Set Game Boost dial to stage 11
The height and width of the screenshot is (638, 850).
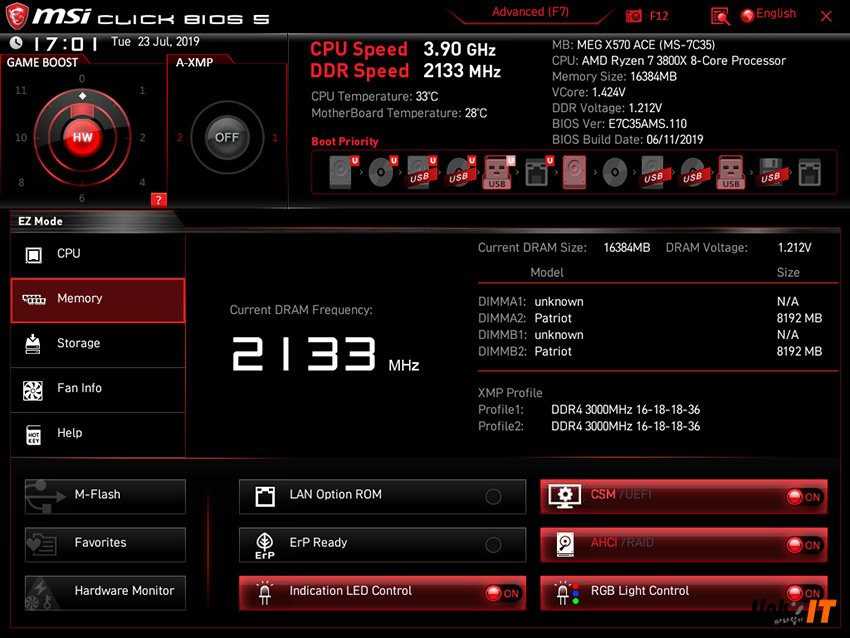21,91
